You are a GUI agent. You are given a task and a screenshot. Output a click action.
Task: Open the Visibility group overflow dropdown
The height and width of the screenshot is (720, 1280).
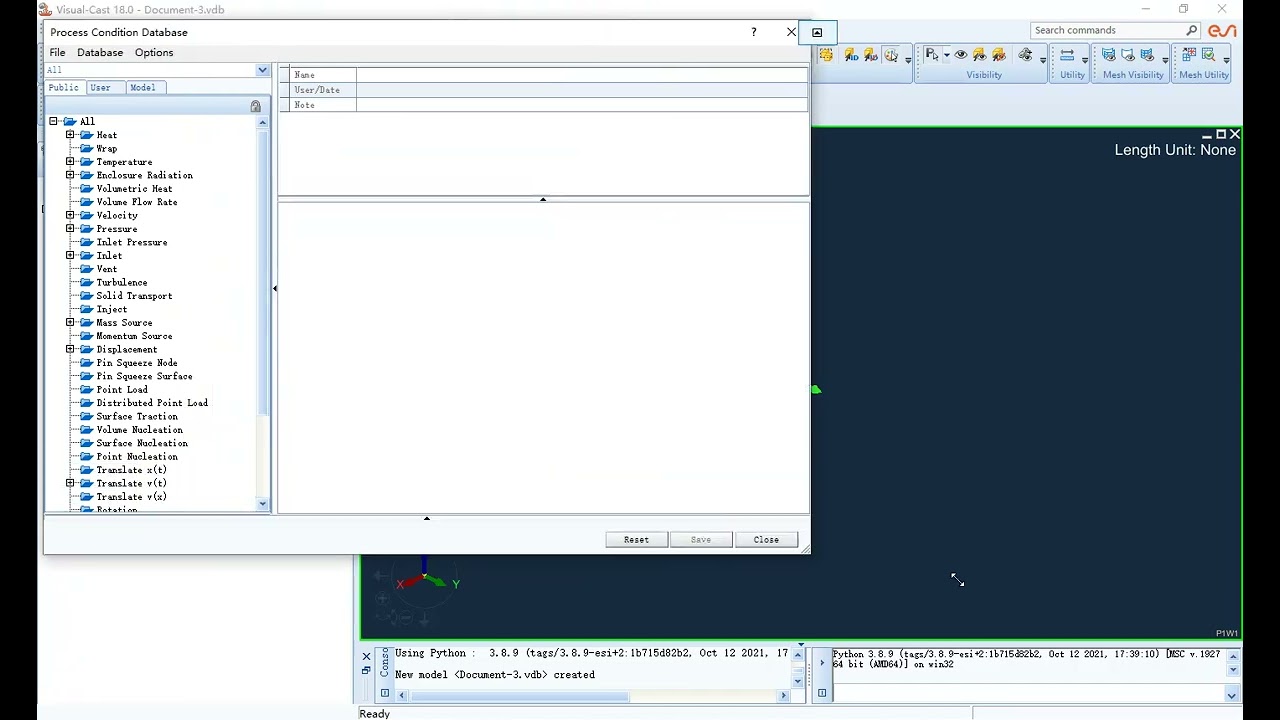click(1043, 60)
